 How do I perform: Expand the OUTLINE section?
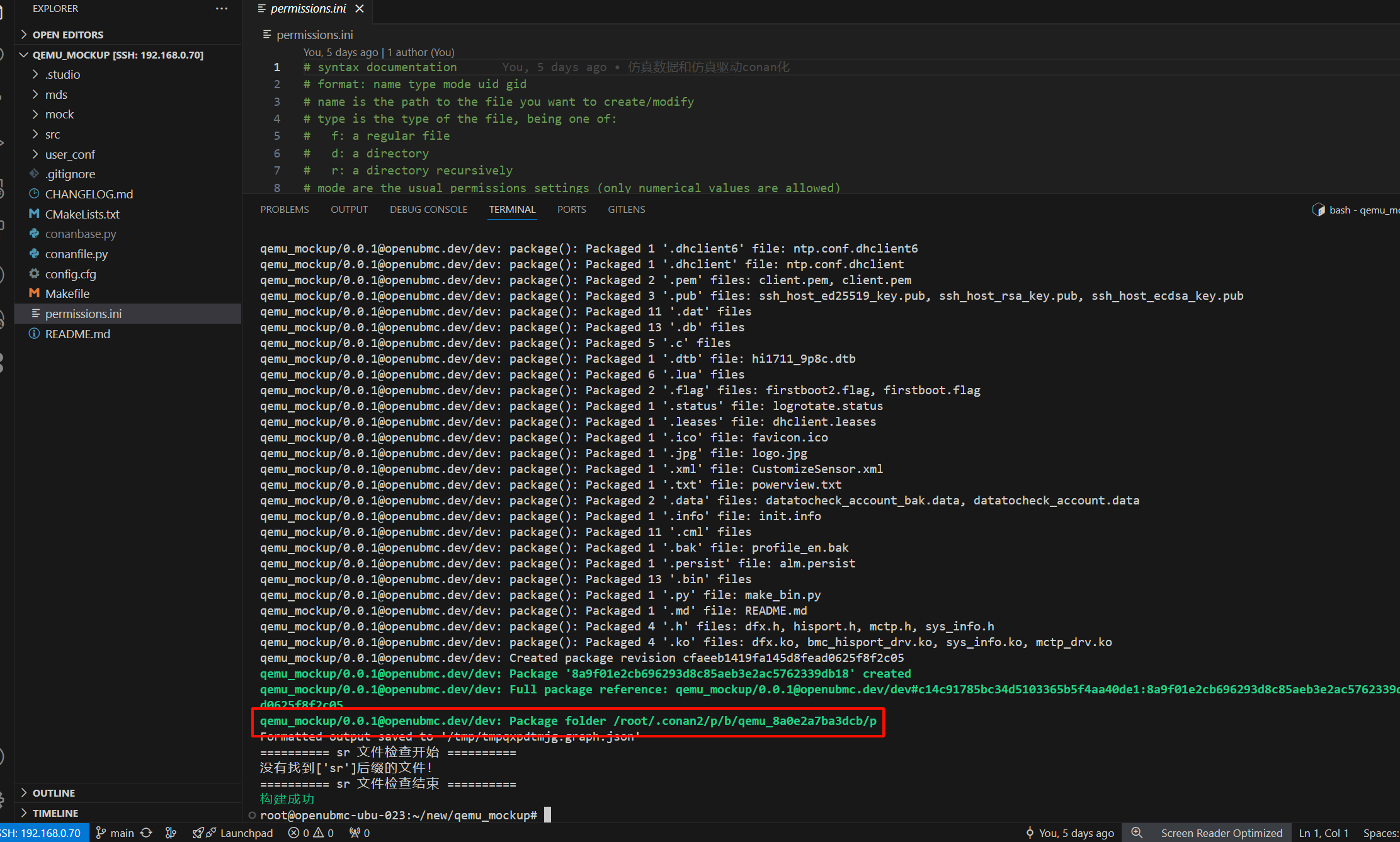(x=54, y=793)
